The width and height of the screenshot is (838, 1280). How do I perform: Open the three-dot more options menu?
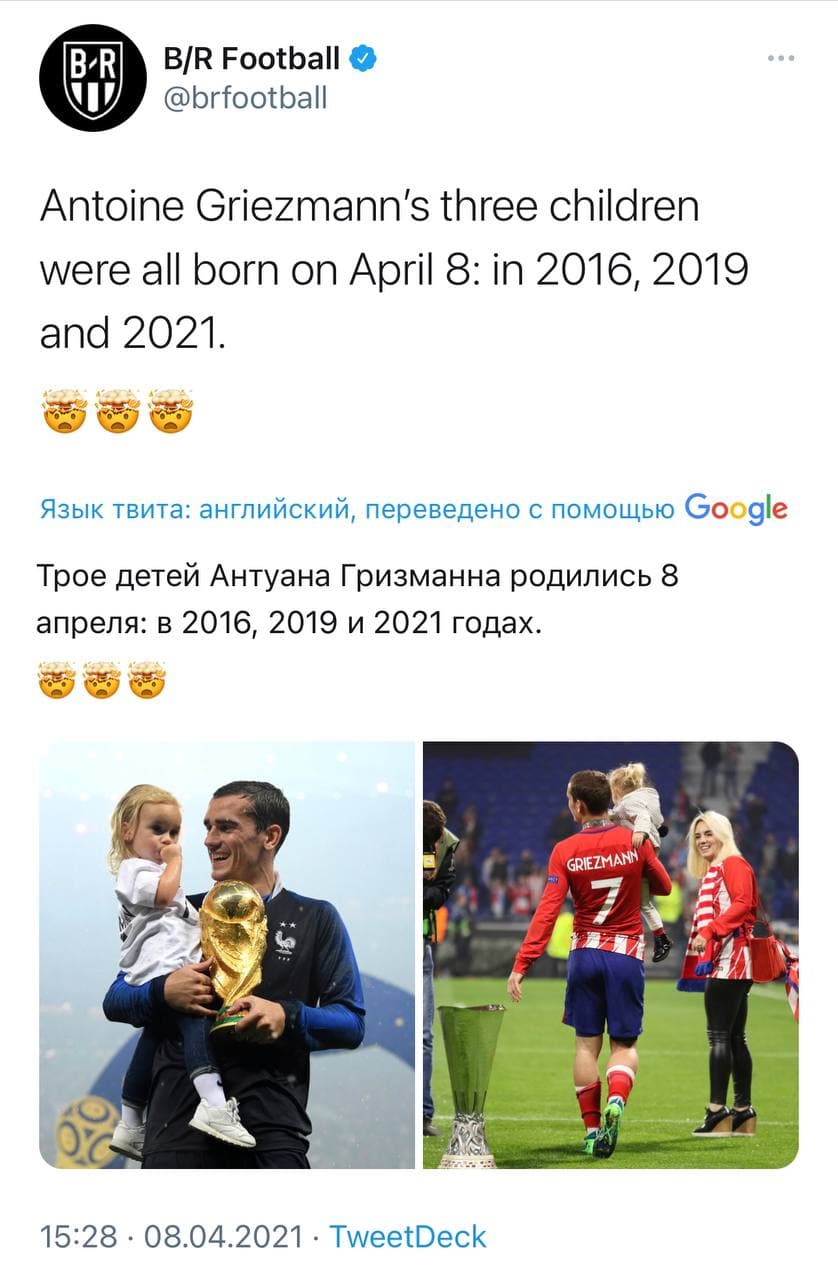click(780, 58)
